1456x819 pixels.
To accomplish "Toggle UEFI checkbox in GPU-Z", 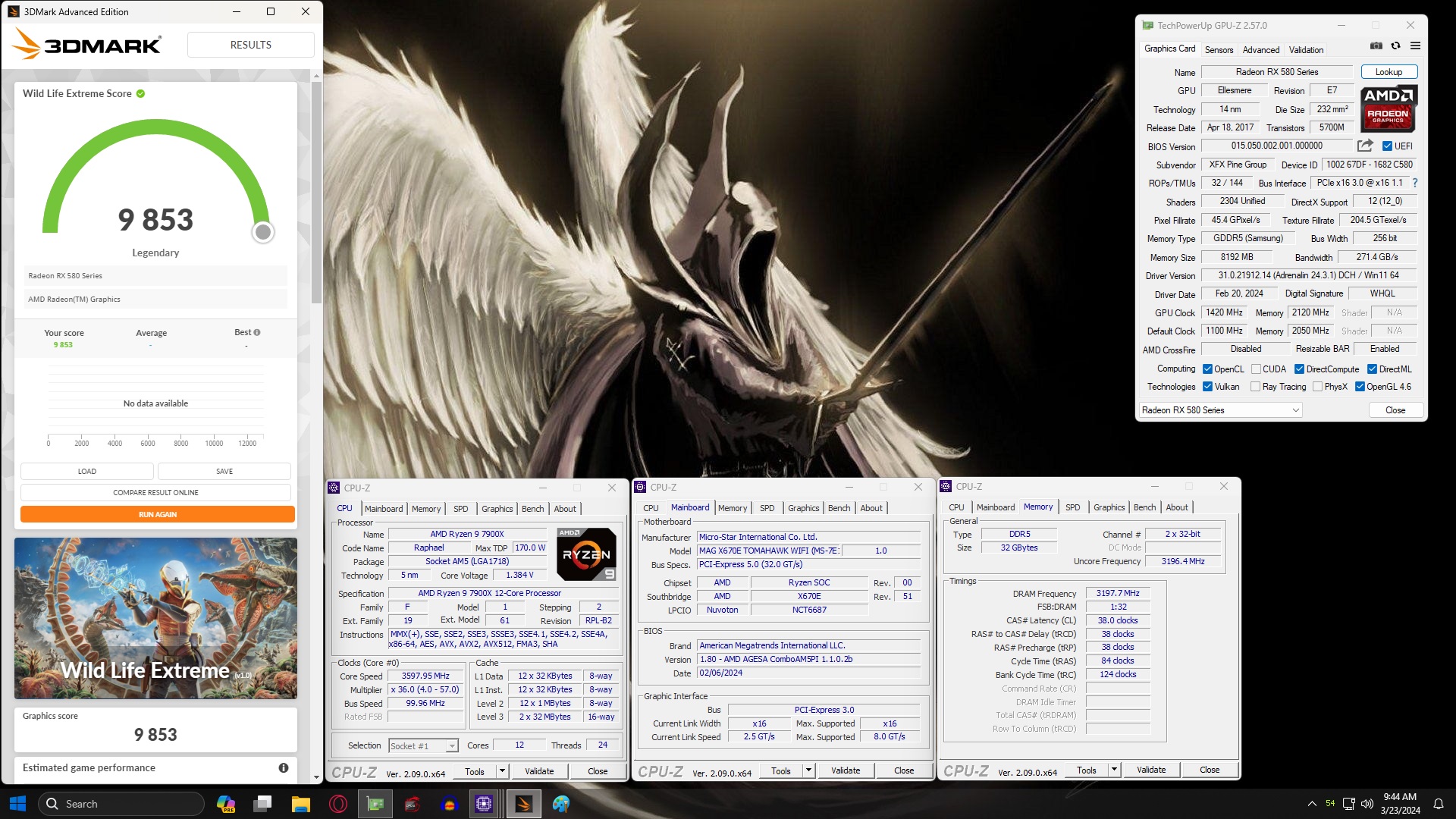I will [x=1387, y=146].
